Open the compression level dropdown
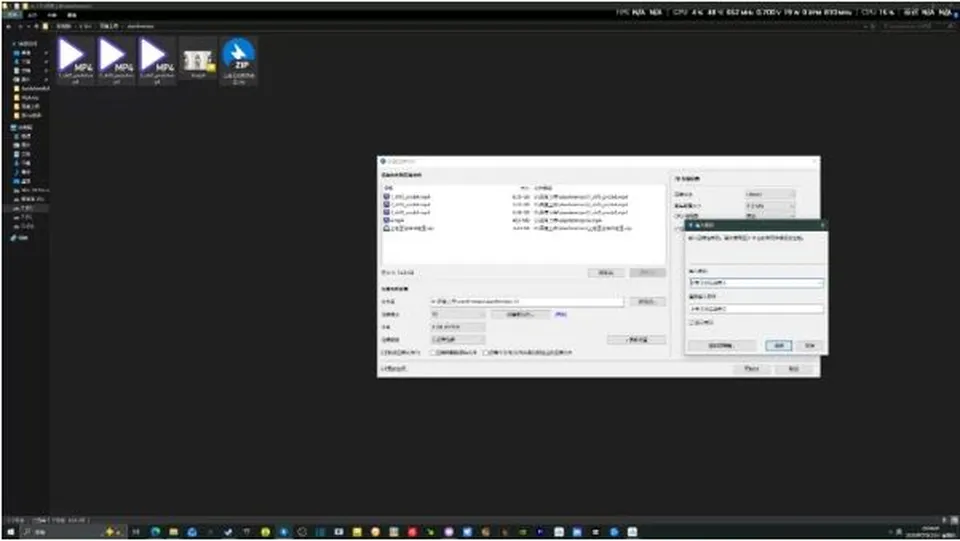This screenshot has width=960, height=541. click(x=457, y=340)
